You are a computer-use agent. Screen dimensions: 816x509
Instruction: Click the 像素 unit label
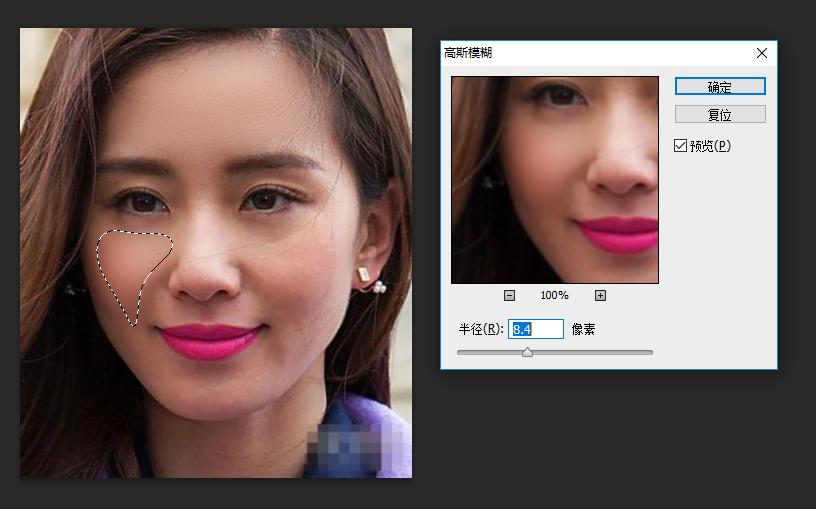[583, 329]
